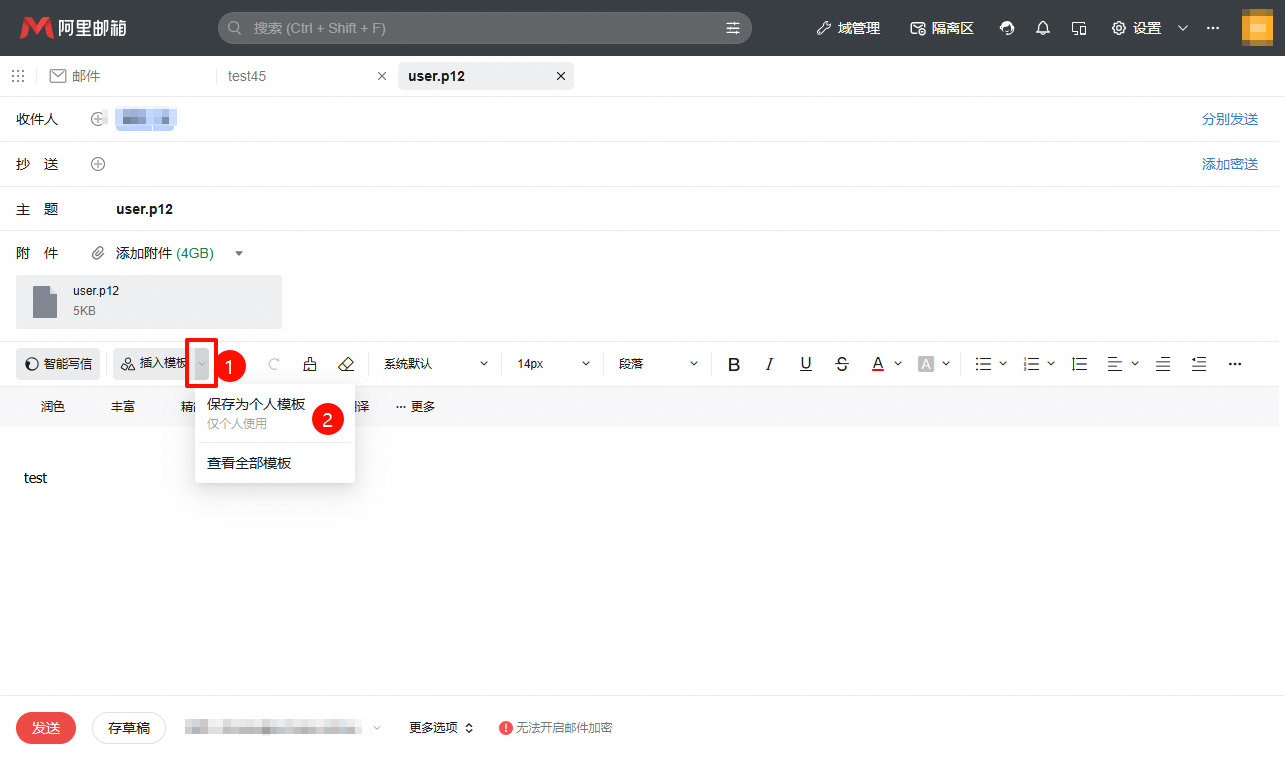This screenshot has width=1285, height=760.
Task: Apply the red font color
Action: [x=878, y=364]
